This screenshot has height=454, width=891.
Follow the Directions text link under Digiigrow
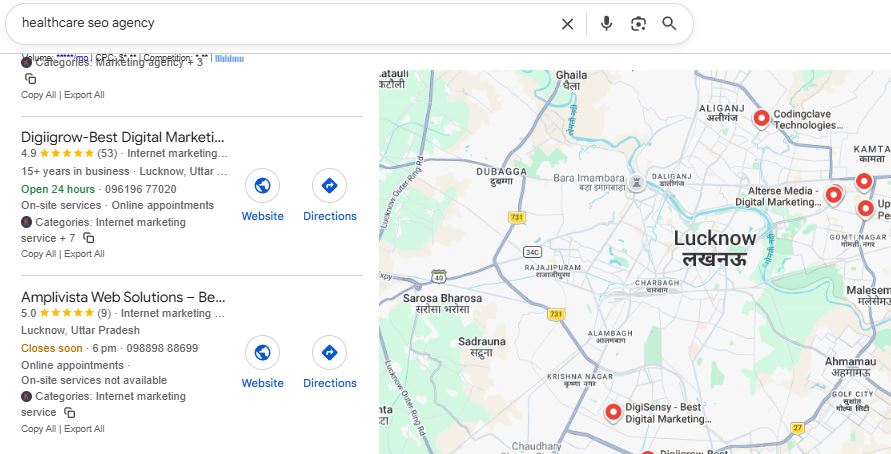tap(330, 216)
